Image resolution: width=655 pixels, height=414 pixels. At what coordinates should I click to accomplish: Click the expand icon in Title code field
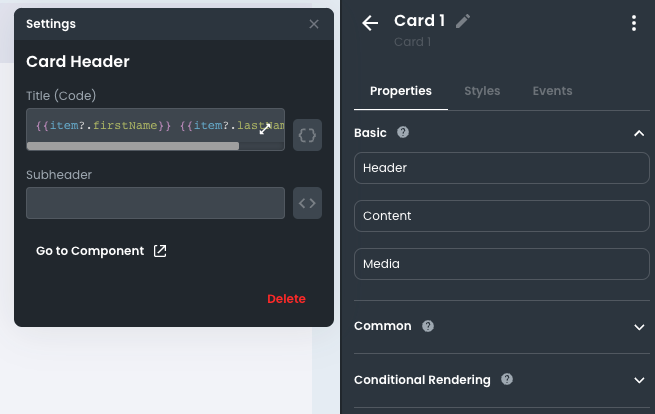pos(266,128)
